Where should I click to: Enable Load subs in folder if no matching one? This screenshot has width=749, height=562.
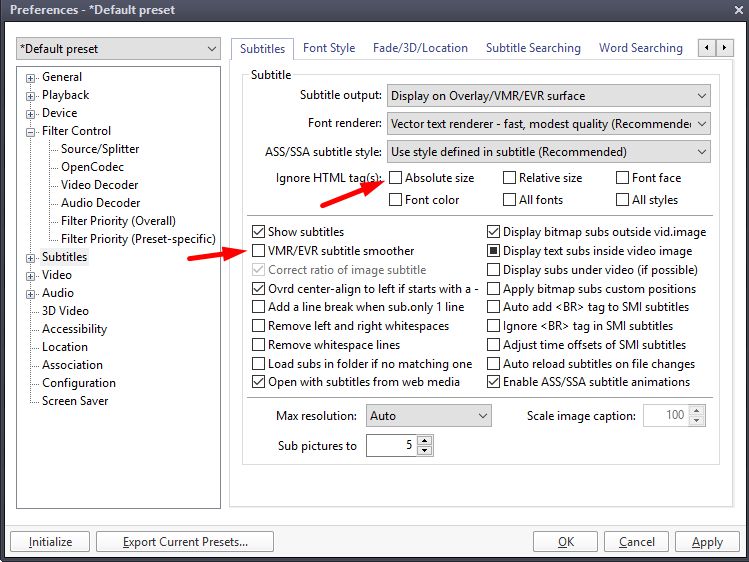coord(258,364)
